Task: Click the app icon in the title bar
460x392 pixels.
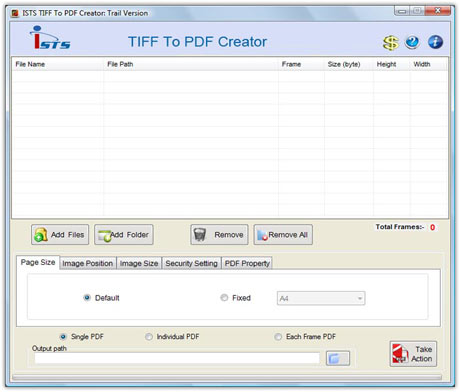Action: [15, 13]
